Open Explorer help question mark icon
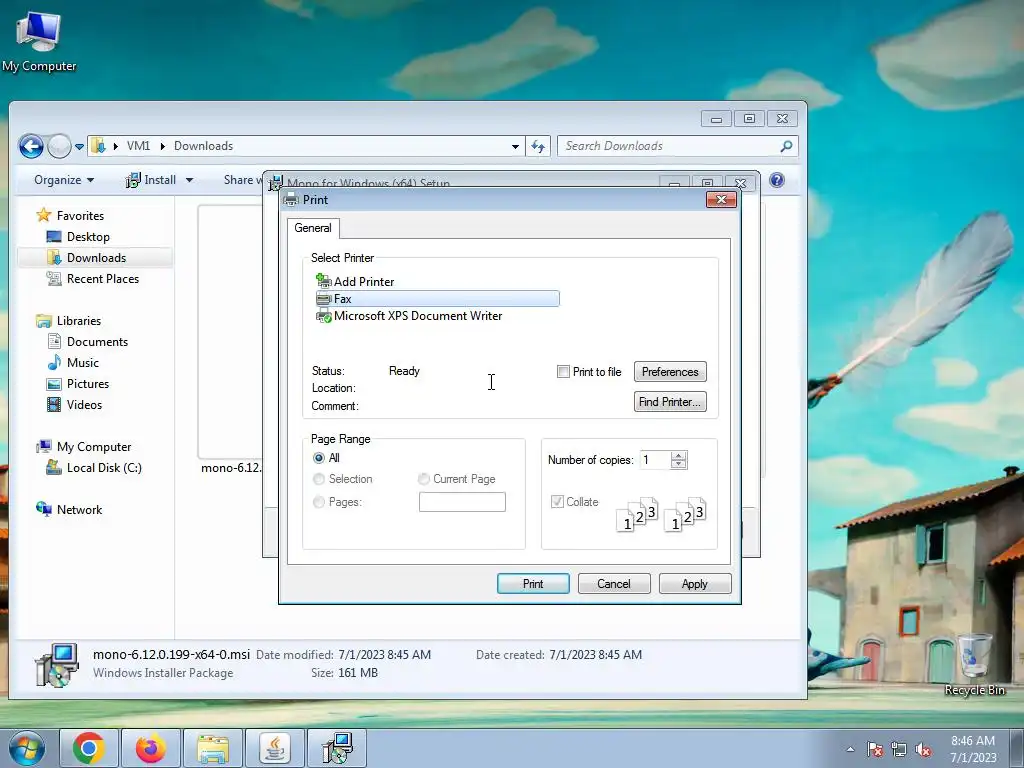 pyautogui.click(x=776, y=180)
